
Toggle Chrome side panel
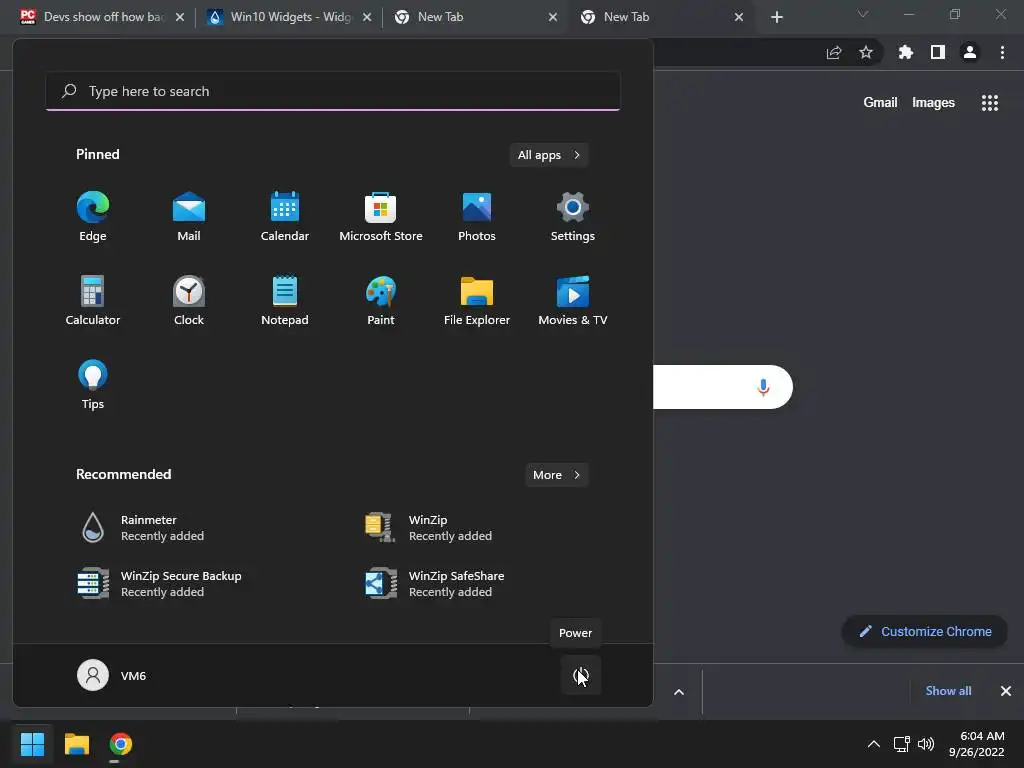[x=938, y=52]
